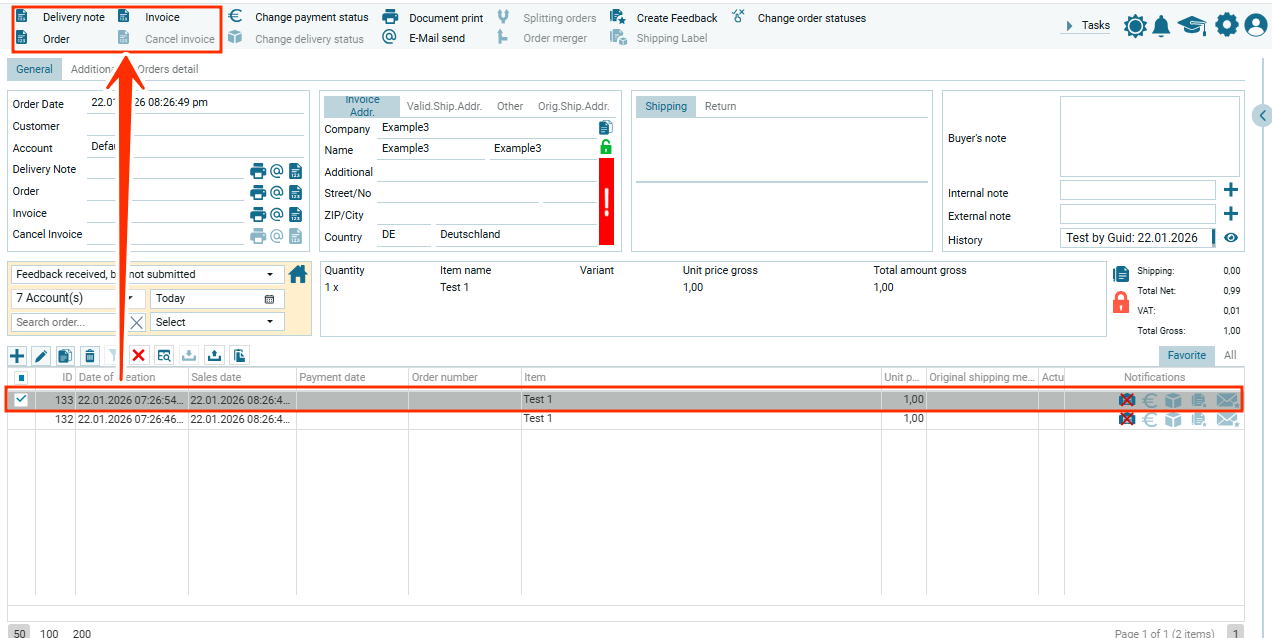Image resolution: width=1272 pixels, height=638 pixels.
Task: Toggle the select-all checkbox in the grid header
Action: (21, 378)
